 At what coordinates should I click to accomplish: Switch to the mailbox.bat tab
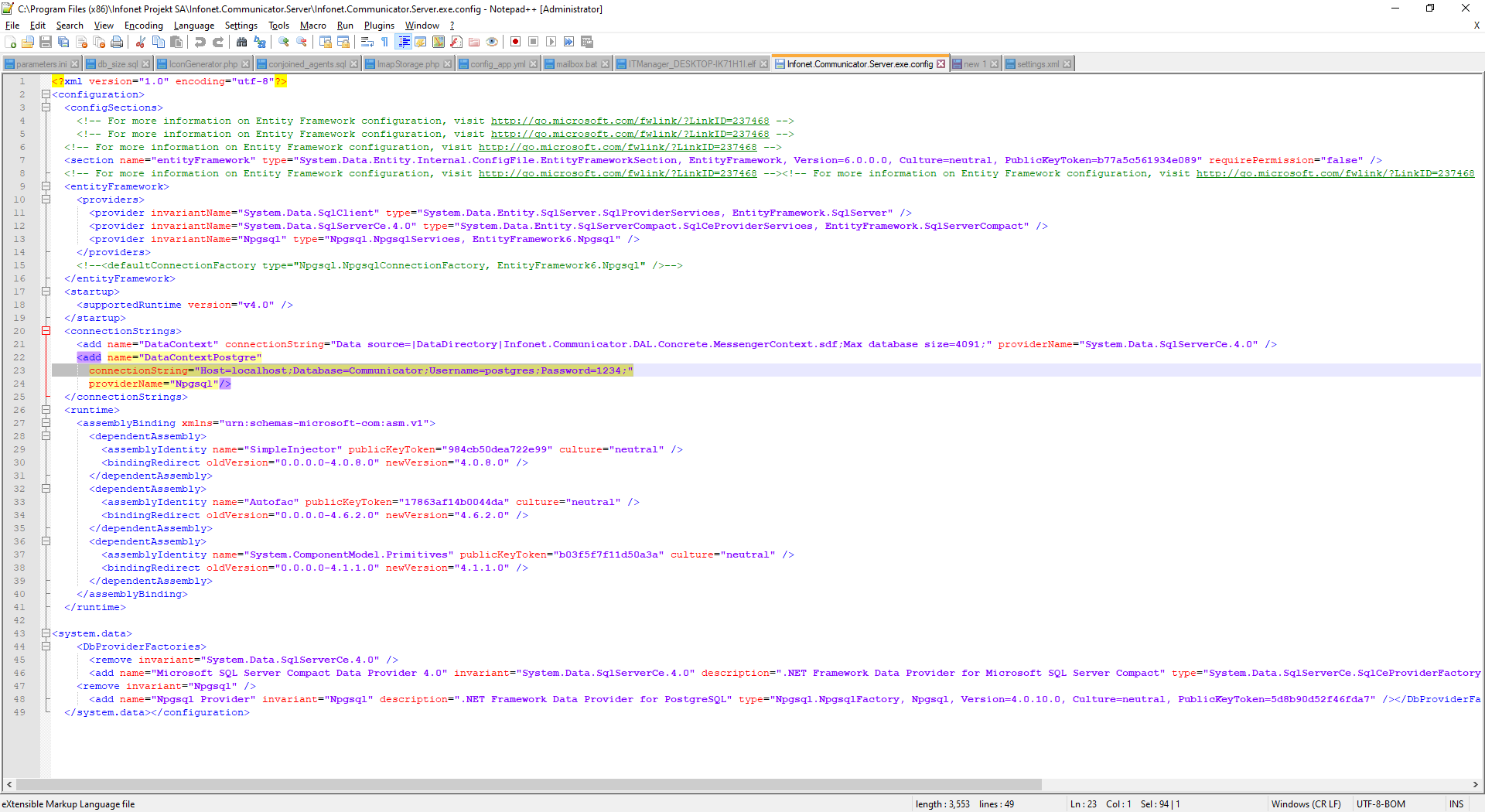(x=577, y=64)
